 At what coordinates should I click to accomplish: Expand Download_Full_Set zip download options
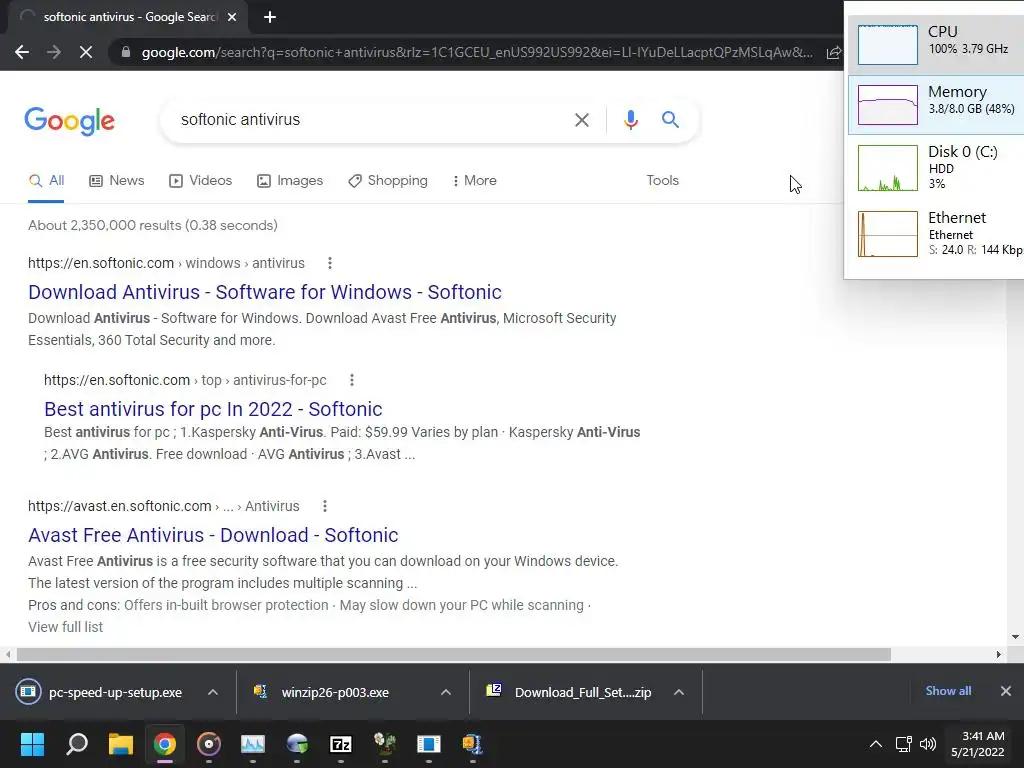679,692
